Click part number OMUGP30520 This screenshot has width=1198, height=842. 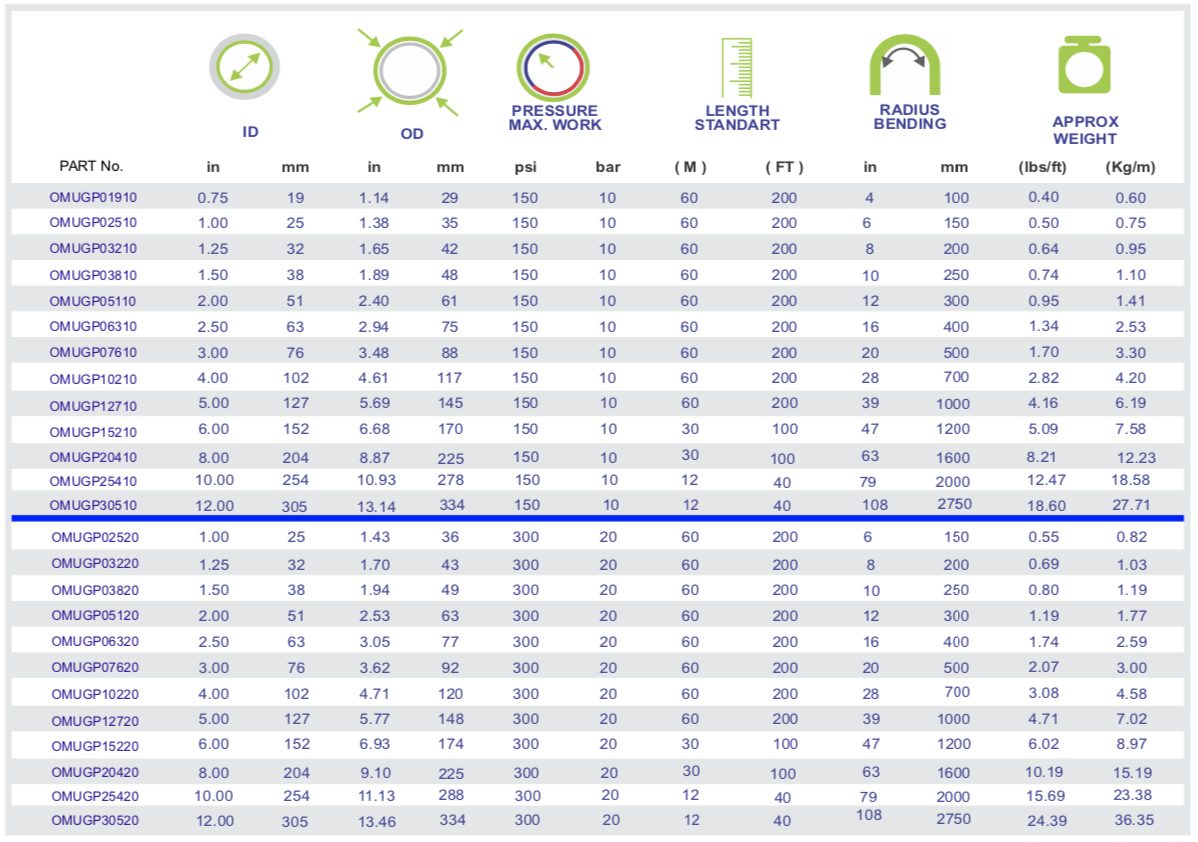pos(95,821)
